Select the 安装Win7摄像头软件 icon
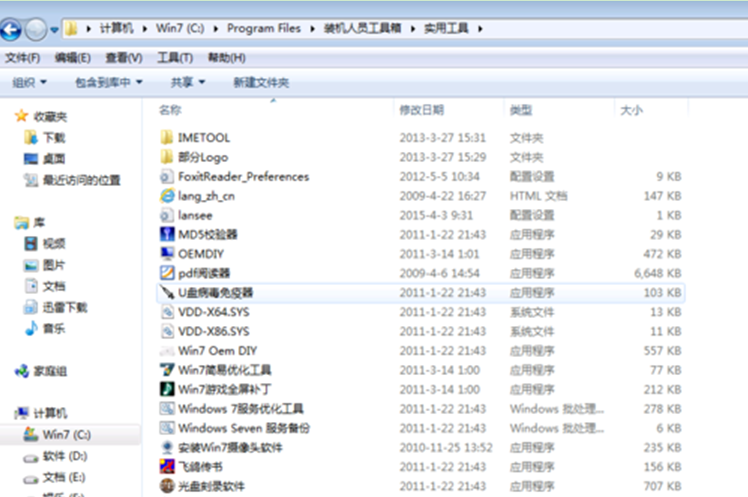The width and height of the screenshot is (748, 497). (166, 447)
